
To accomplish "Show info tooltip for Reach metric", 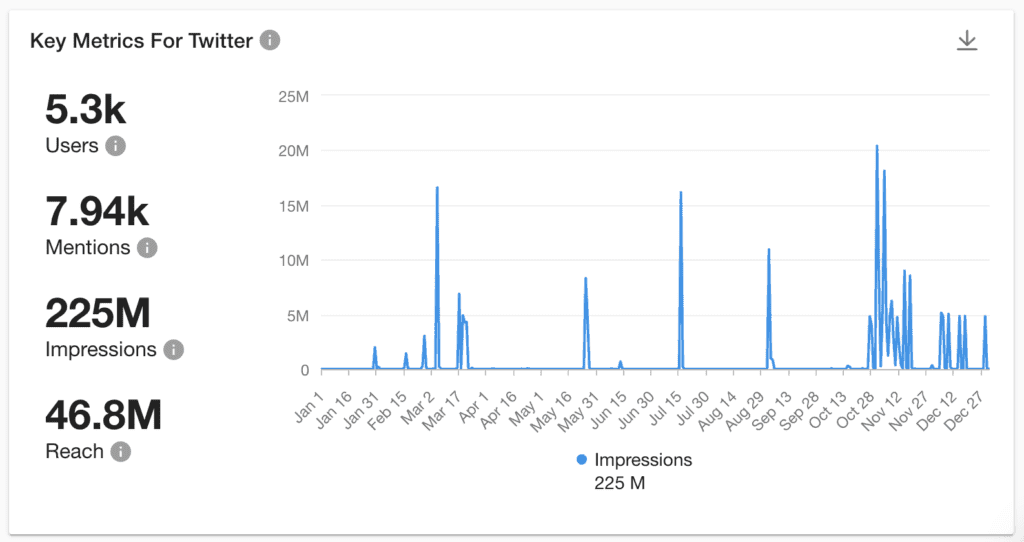I will pyautogui.click(x=120, y=451).
